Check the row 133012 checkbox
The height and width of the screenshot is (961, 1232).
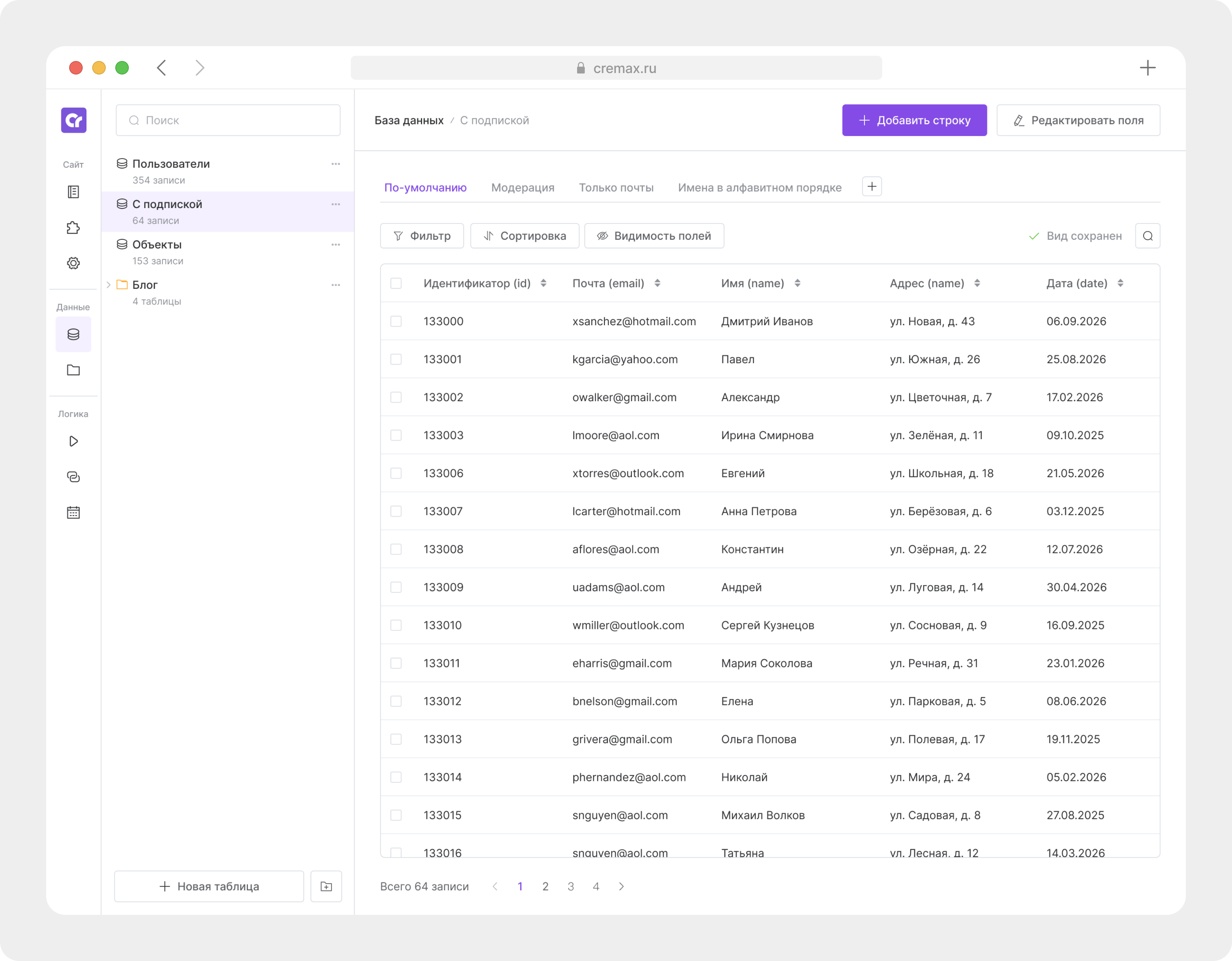(396, 701)
